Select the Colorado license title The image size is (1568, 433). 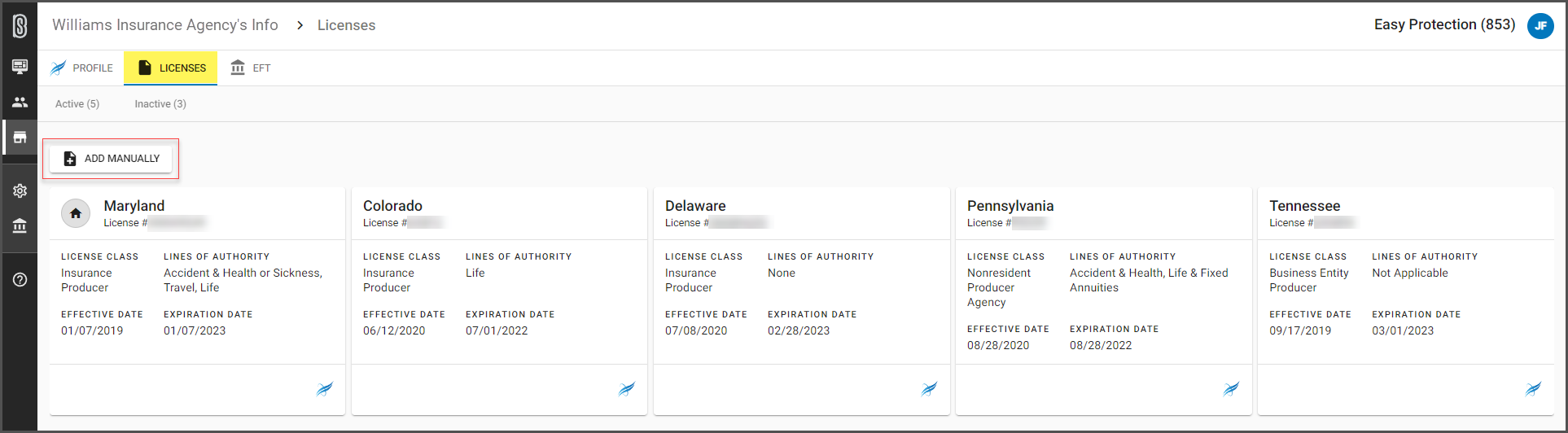click(392, 206)
